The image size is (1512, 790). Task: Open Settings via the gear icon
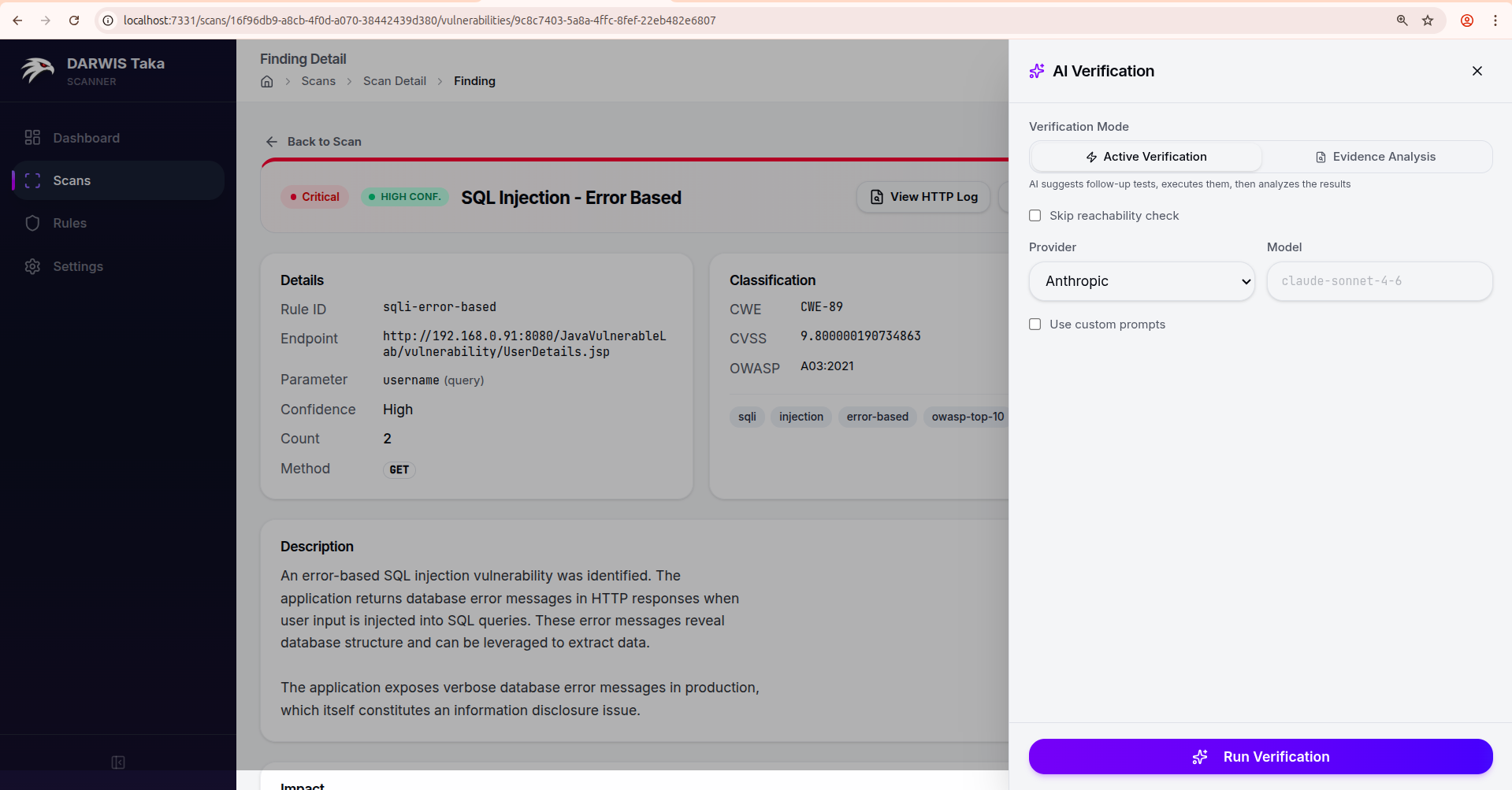(x=32, y=266)
